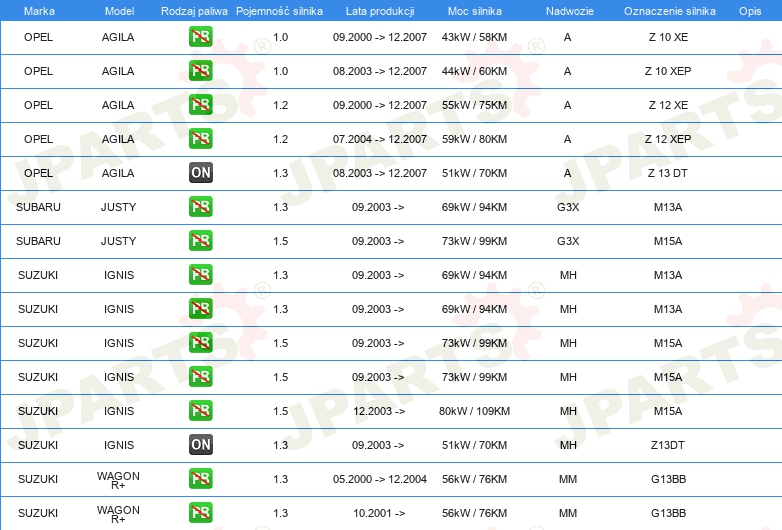782x530 pixels.
Task: Click diesel ON icon in Opel Agila row
Action: pyautogui.click(x=200, y=173)
